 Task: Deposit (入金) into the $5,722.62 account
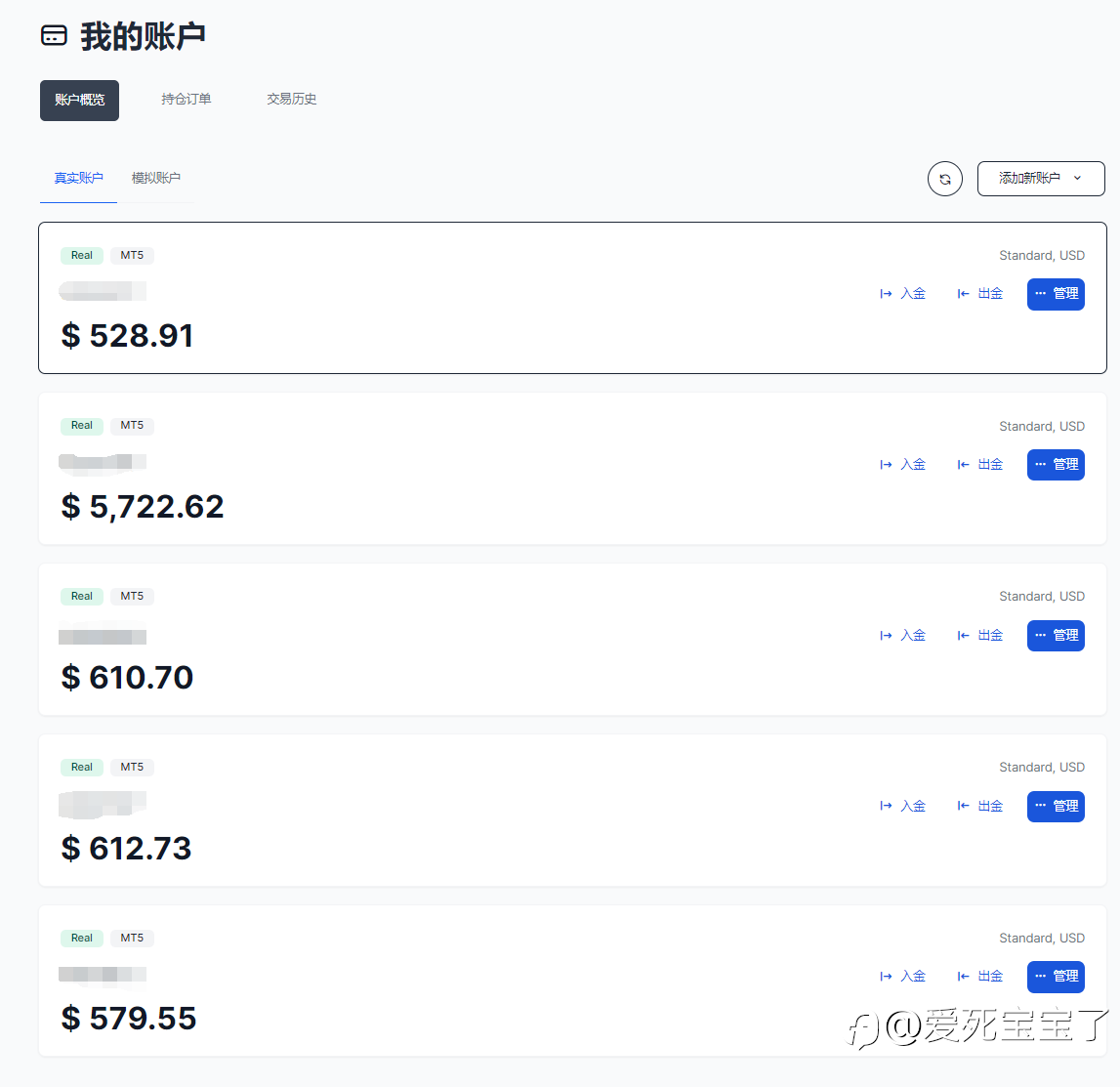point(903,464)
